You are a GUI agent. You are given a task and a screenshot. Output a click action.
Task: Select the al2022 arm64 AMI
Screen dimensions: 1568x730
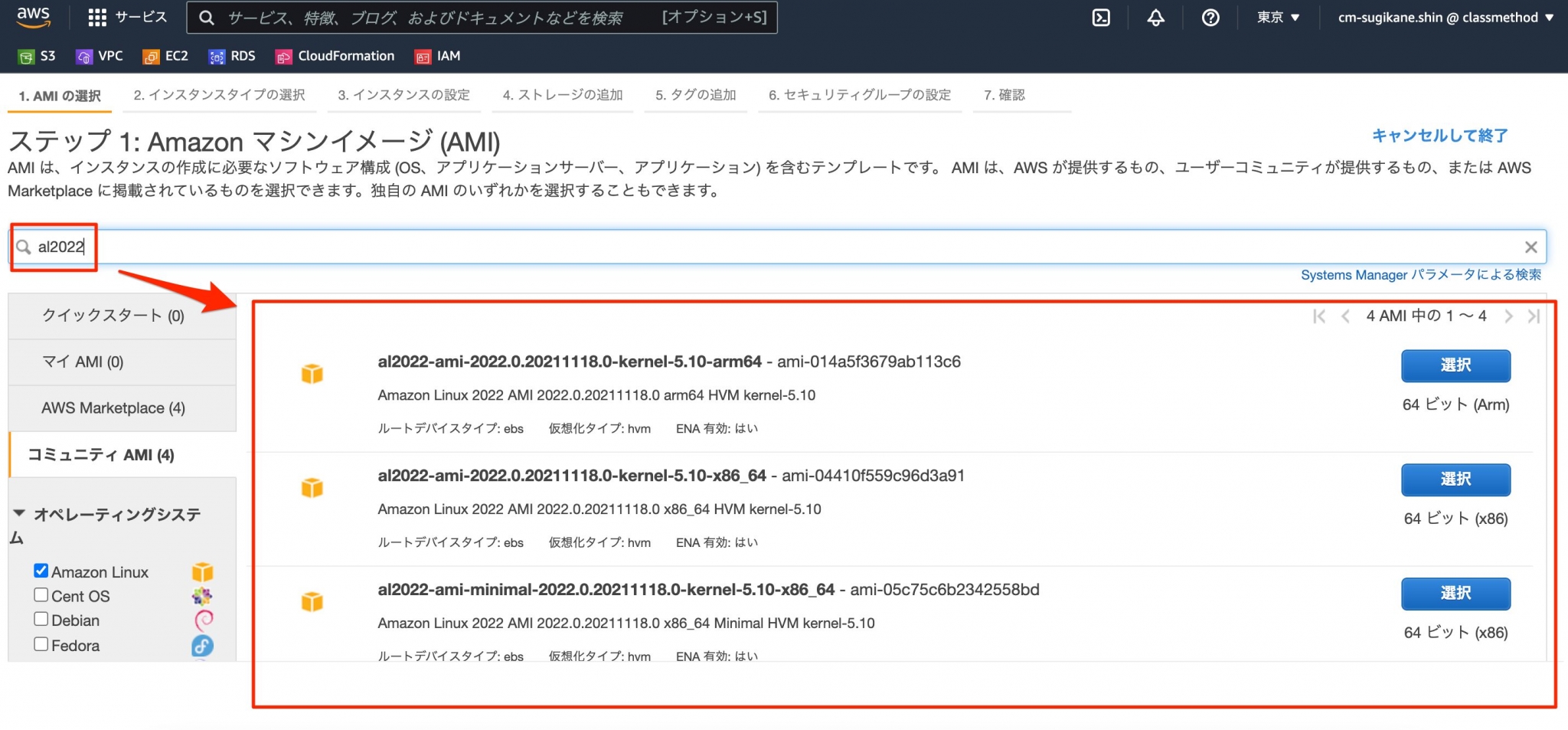click(1455, 365)
